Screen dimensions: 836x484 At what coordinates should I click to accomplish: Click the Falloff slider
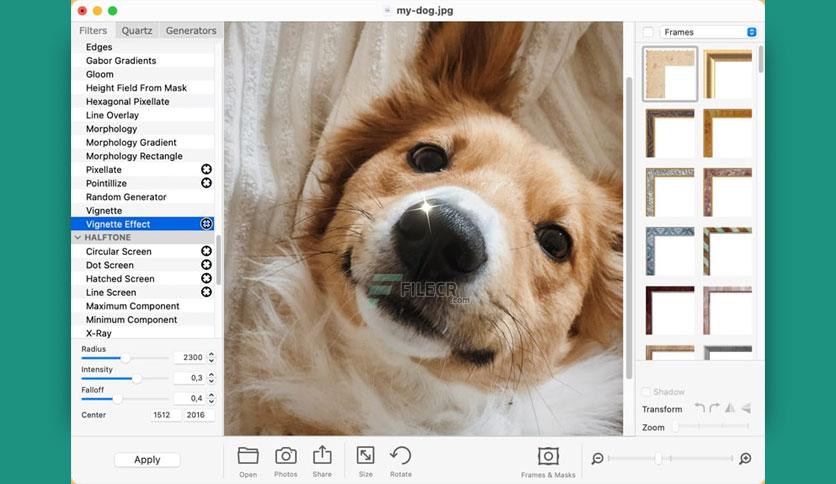tap(125, 399)
